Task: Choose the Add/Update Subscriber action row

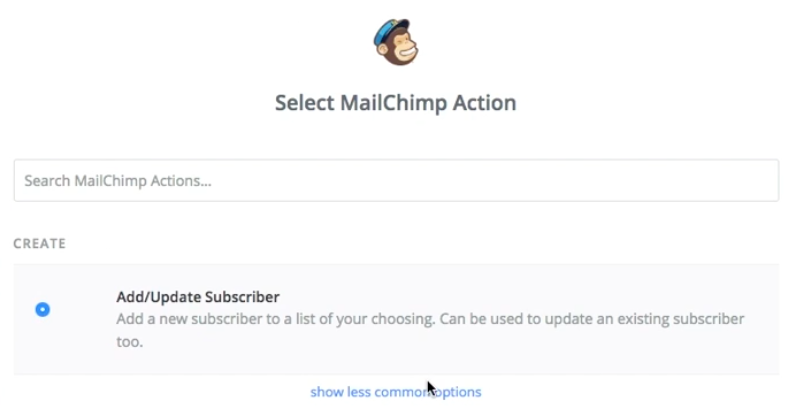Action: coord(396,319)
